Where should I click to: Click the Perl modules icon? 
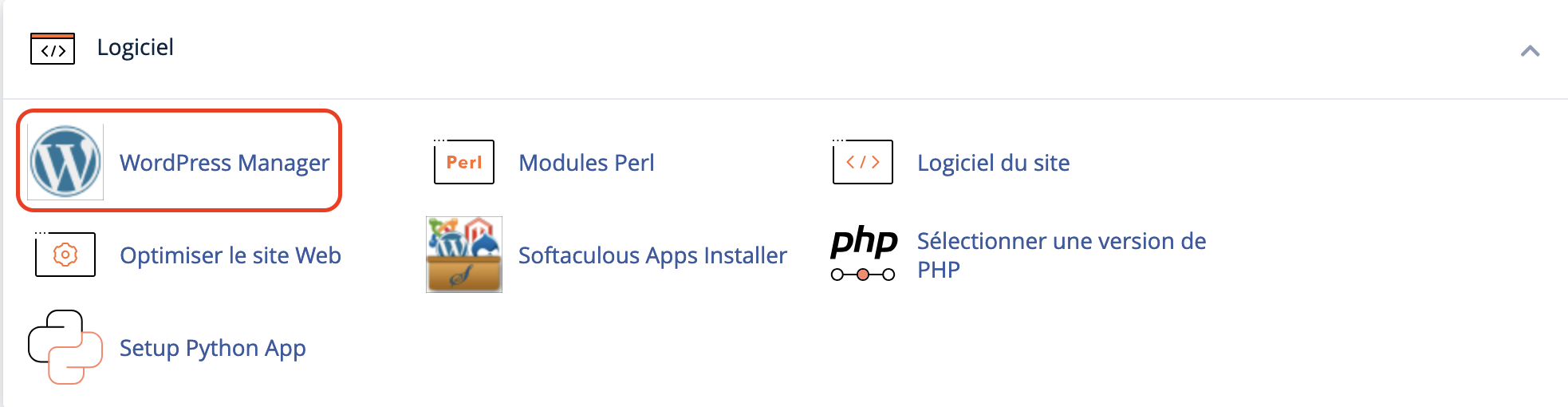pos(464,161)
